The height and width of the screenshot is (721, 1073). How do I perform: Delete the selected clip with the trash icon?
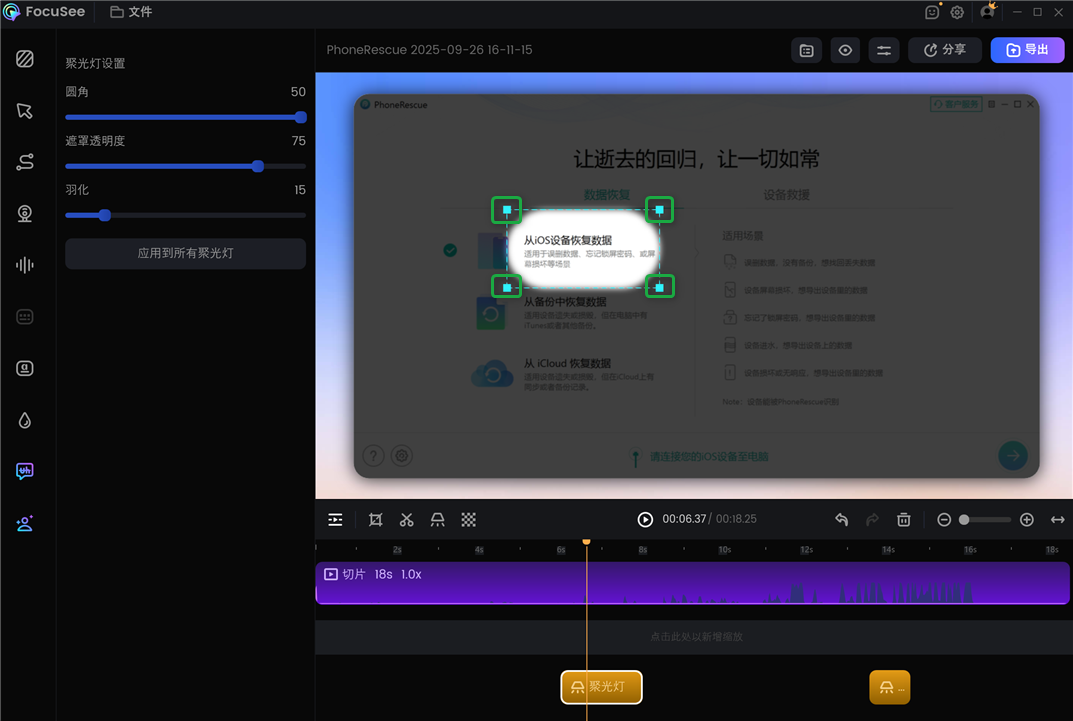click(x=903, y=519)
